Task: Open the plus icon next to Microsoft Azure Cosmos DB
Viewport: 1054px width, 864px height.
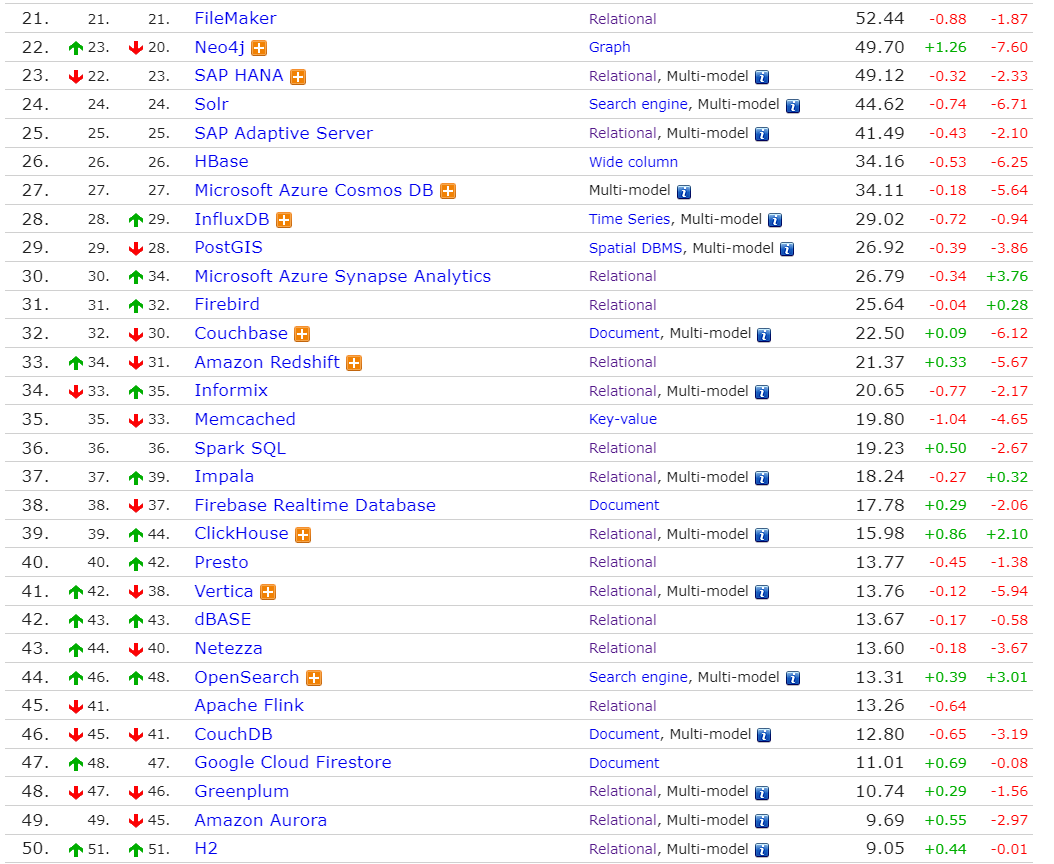Action: [448, 191]
